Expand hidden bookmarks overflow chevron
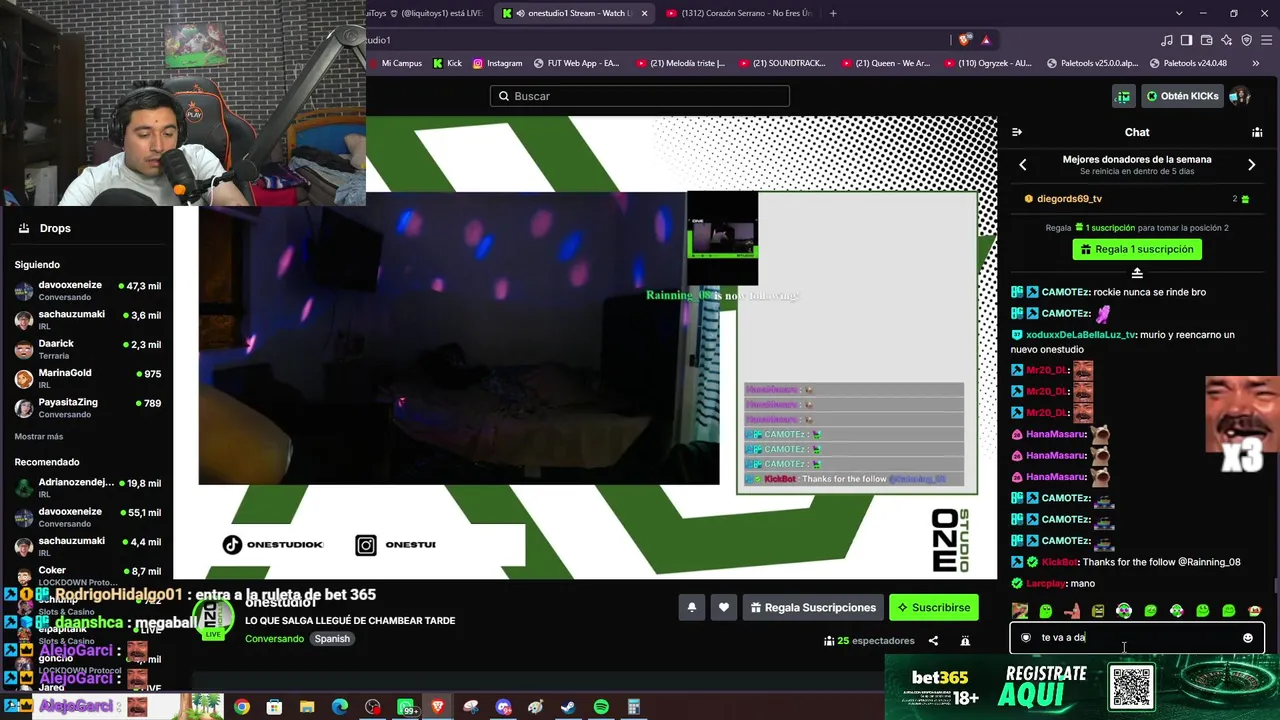Viewport: 1280px width, 720px height. tap(1256, 63)
